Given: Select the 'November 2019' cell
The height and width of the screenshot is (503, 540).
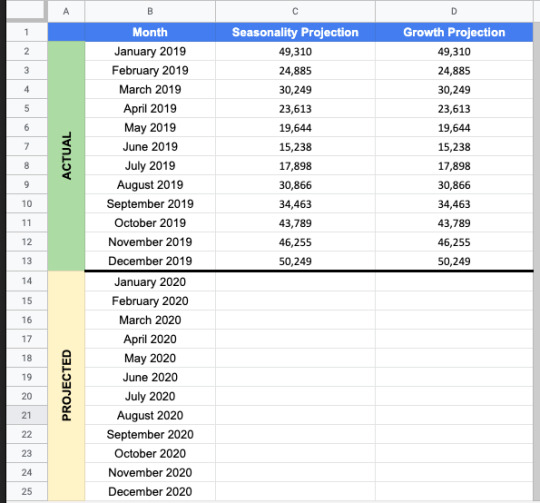Looking at the screenshot, I should [150, 242].
